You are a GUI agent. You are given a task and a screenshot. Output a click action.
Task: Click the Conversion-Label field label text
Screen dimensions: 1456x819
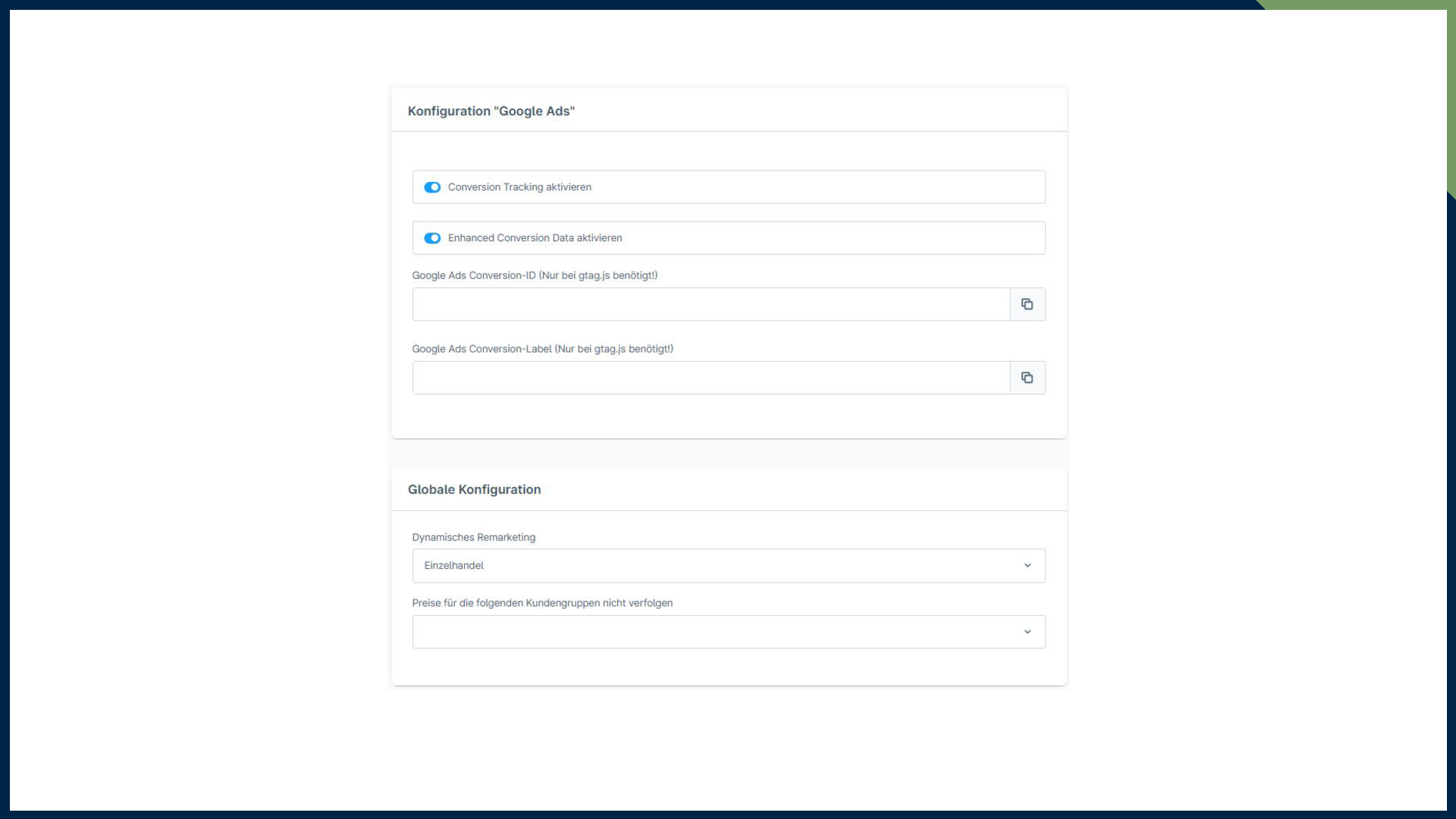coord(542,349)
